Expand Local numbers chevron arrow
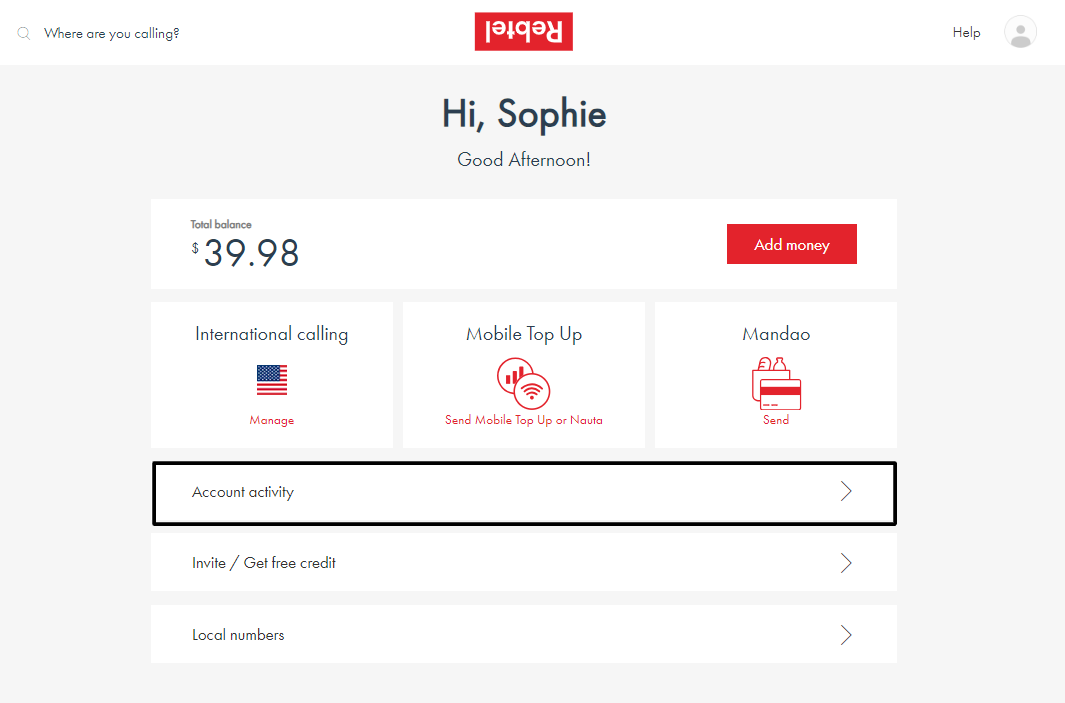Image resolution: width=1065 pixels, height=703 pixels. [846, 635]
